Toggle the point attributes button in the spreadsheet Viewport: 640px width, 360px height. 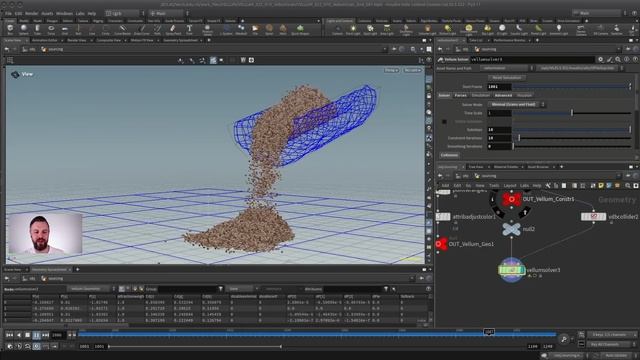tap(121, 289)
